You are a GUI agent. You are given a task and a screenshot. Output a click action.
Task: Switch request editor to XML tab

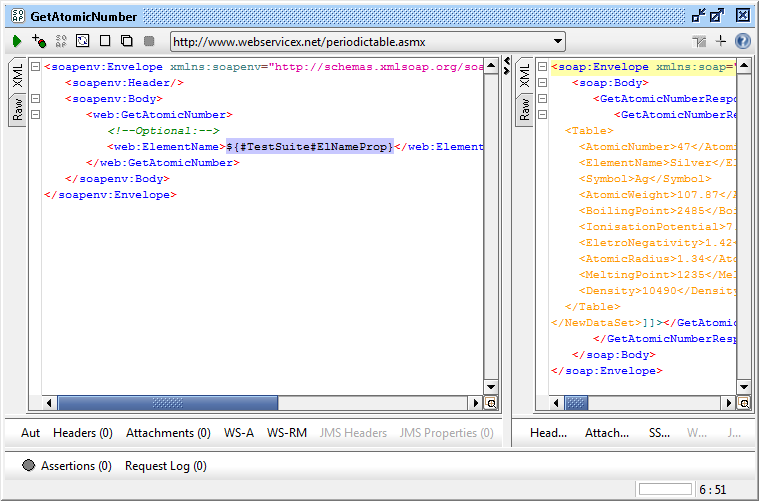17,76
